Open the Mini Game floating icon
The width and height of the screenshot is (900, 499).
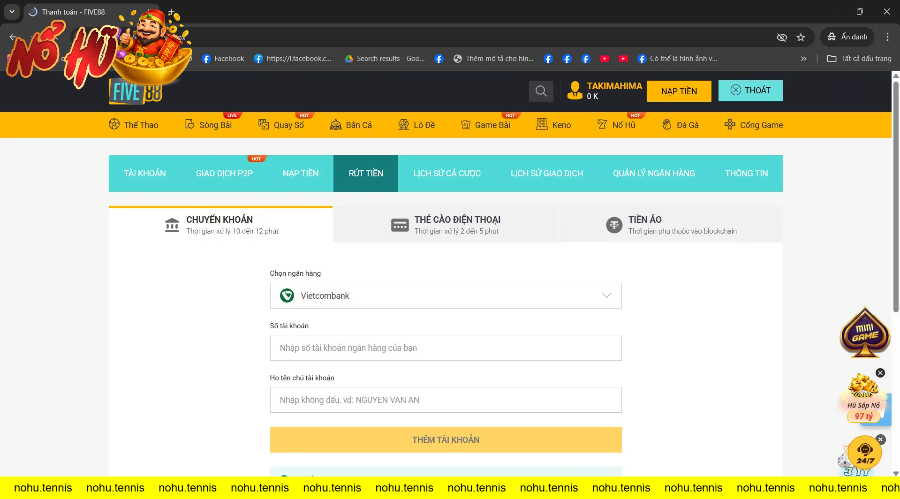864,334
